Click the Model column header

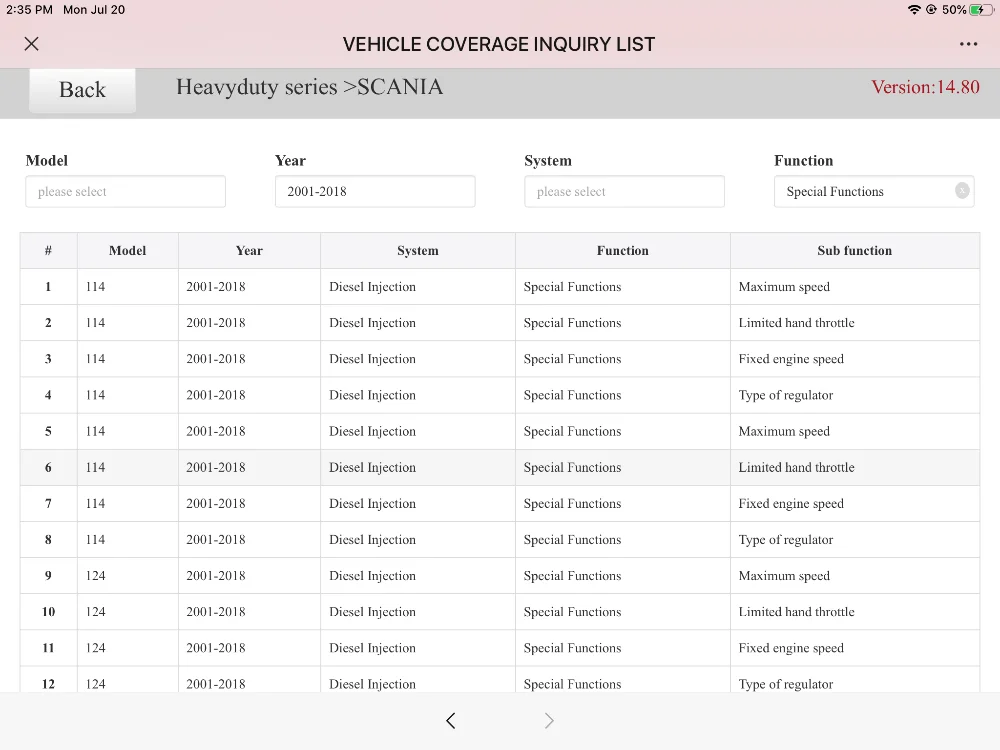pyautogui.click(x=128, y=251)
